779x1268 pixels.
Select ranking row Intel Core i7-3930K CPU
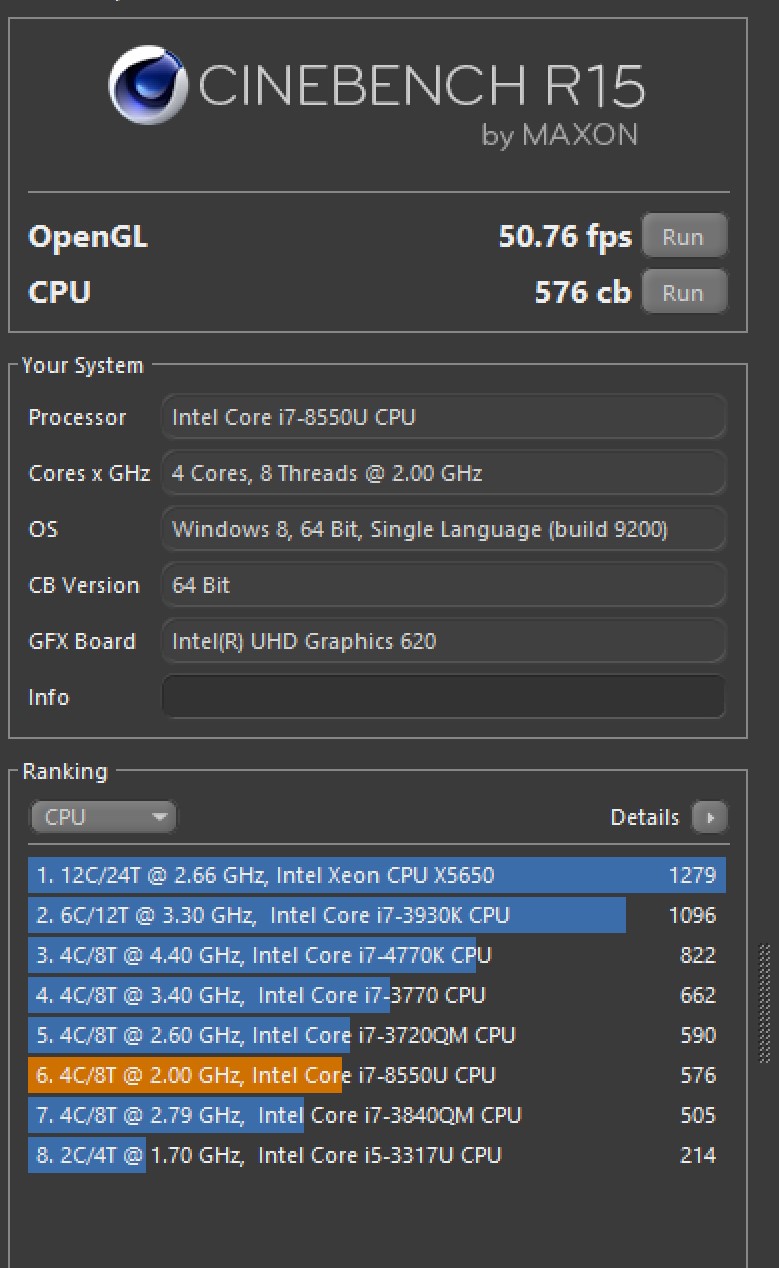(x=377, y=915)
